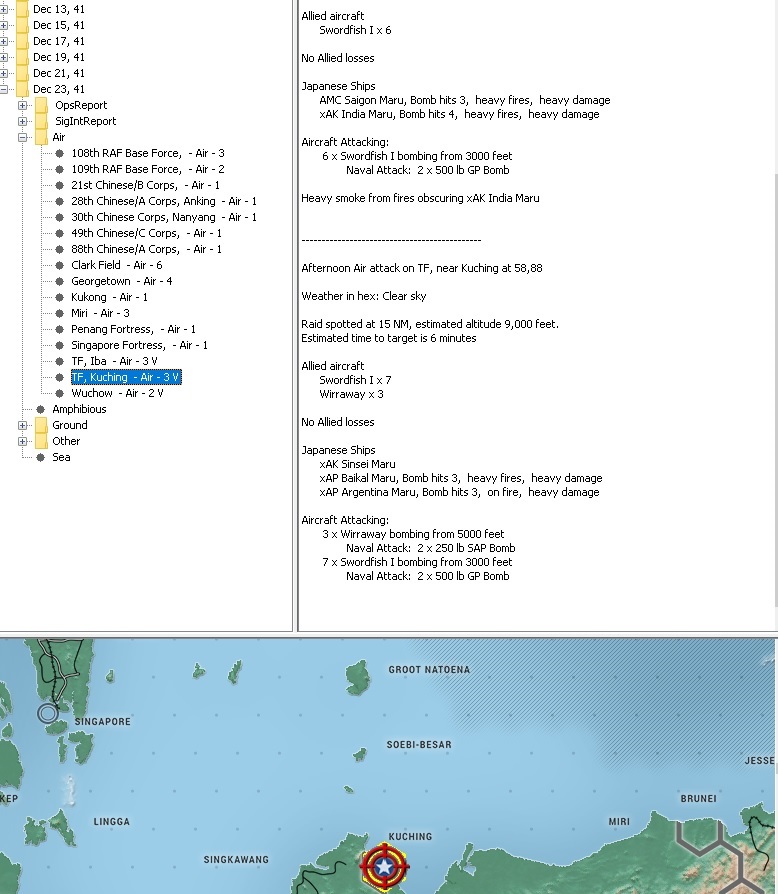Select the SigIntReport tree node
This screenshot has height=894, width=778.
pos(85,121)
